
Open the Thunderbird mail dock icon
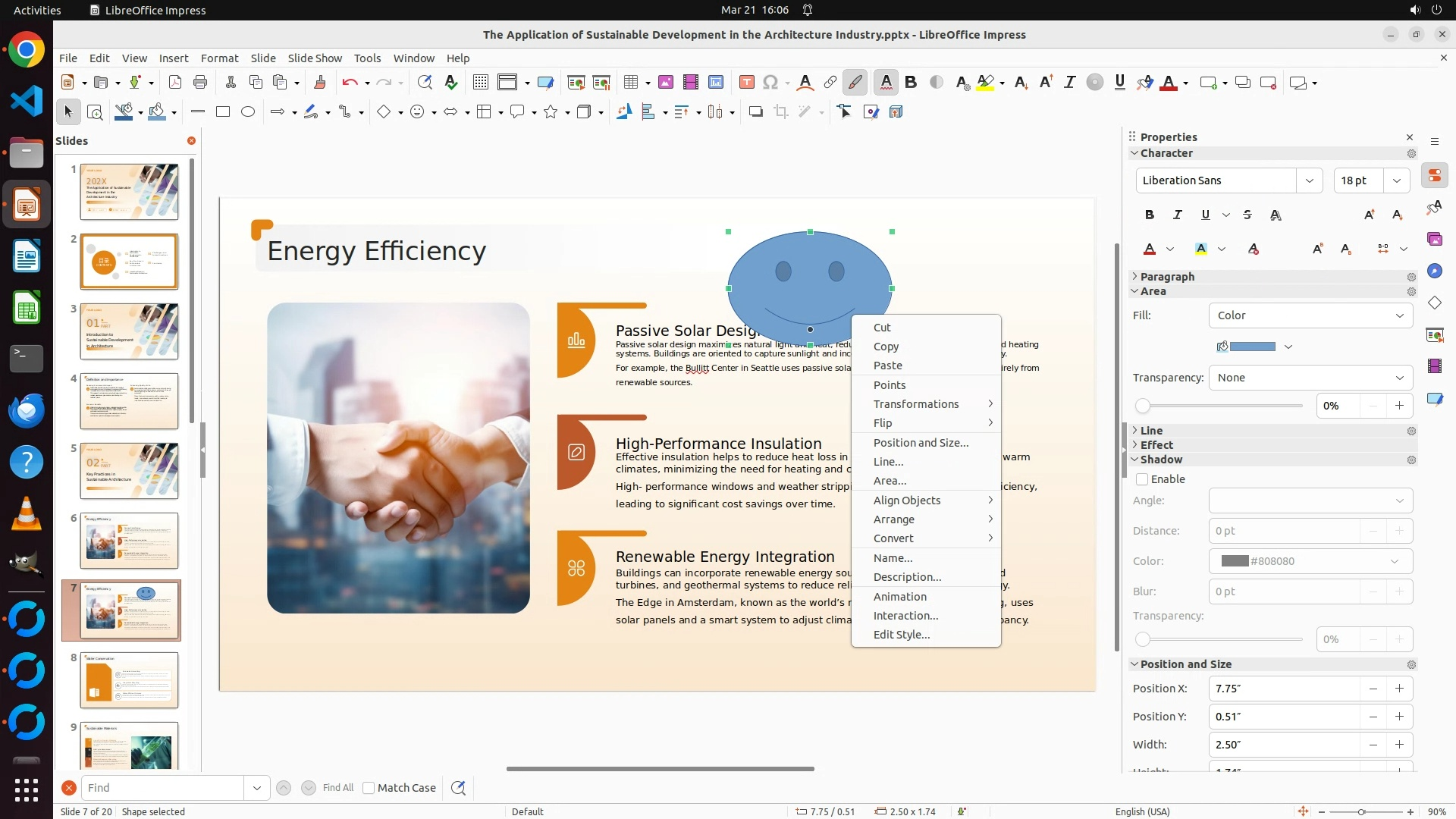(x=27, y=410)
